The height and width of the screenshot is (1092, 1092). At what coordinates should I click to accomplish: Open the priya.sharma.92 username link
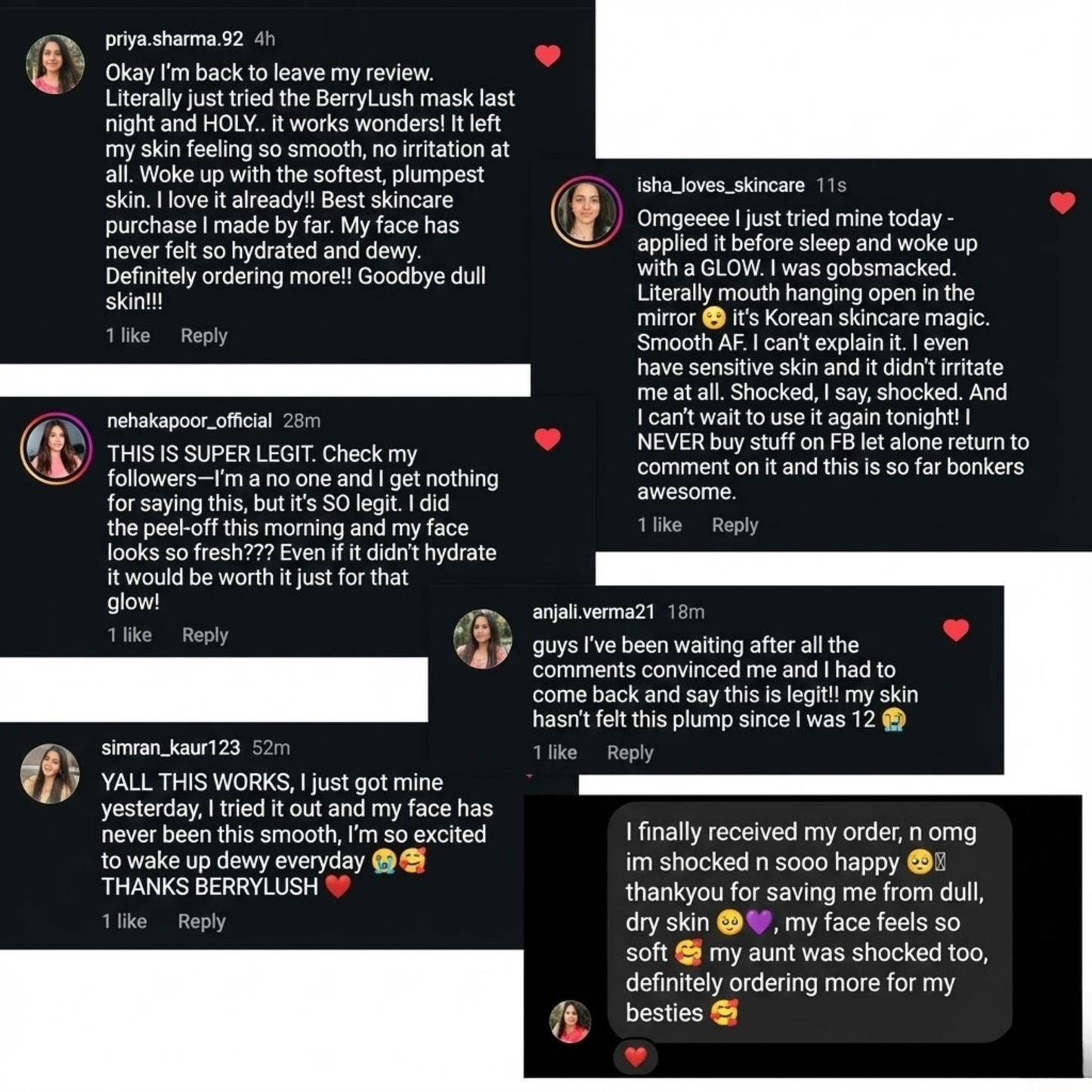174,39
